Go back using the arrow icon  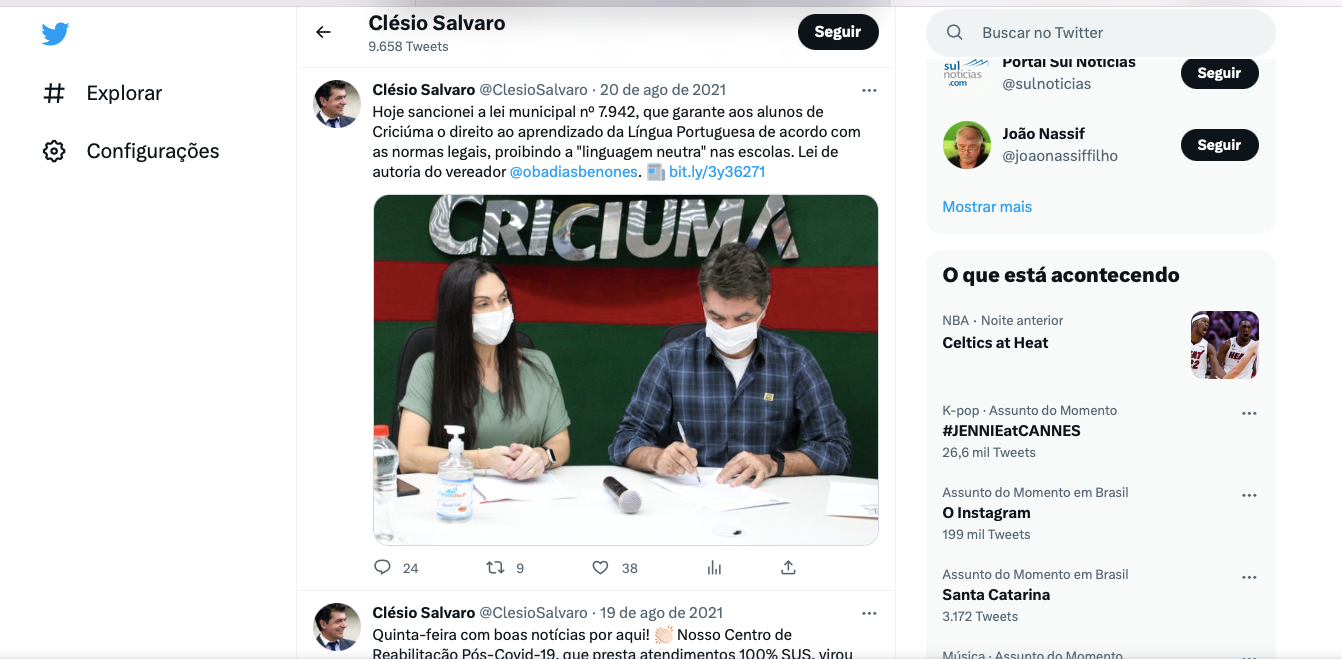(323, 32)
